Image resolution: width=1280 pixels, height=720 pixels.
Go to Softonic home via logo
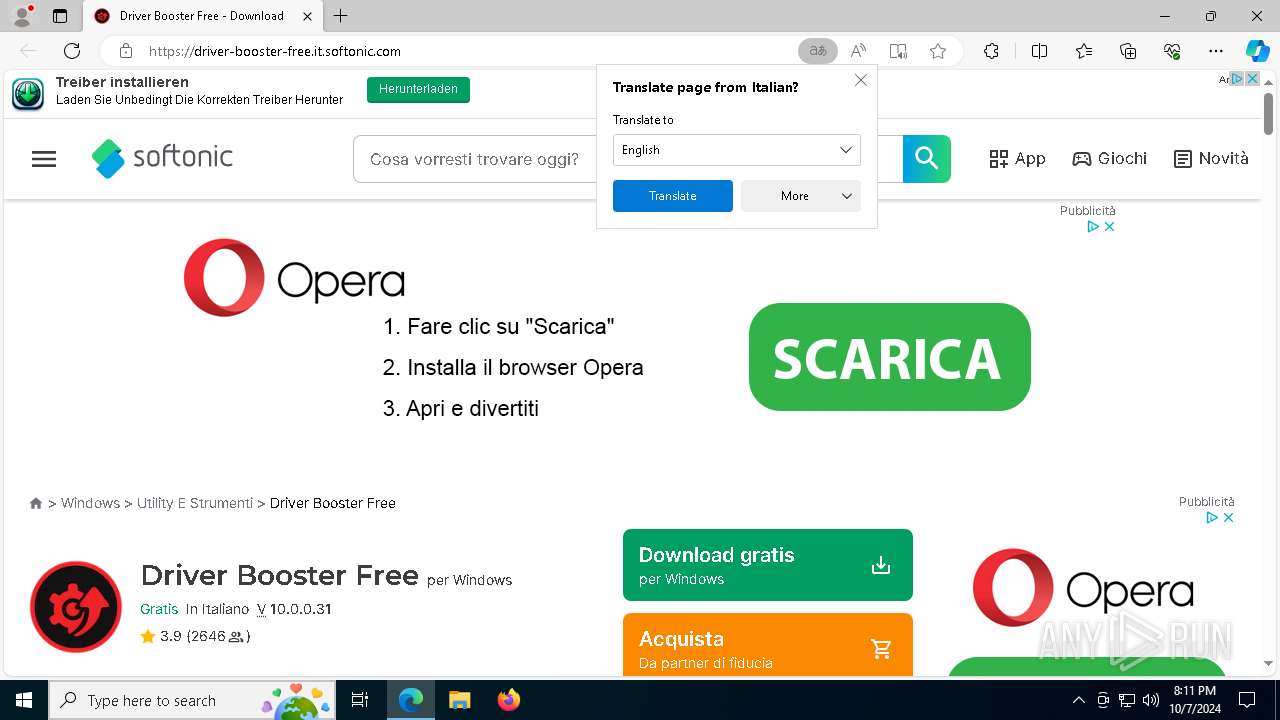(162, 158)
